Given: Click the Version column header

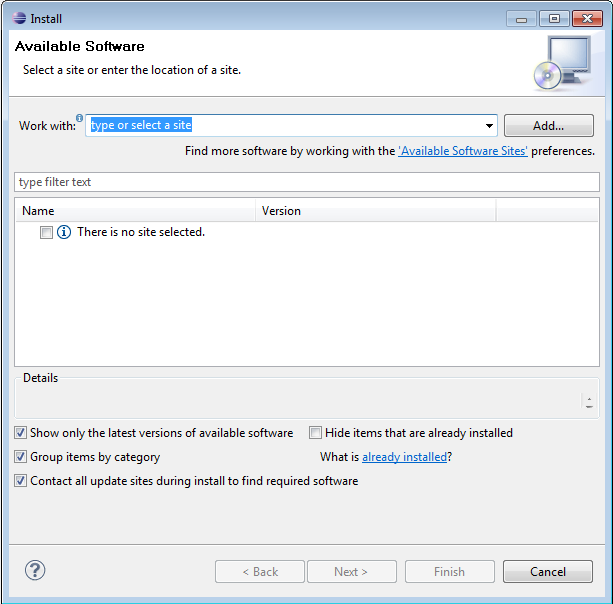Looking at the screenshot, I should pos(375,211).
